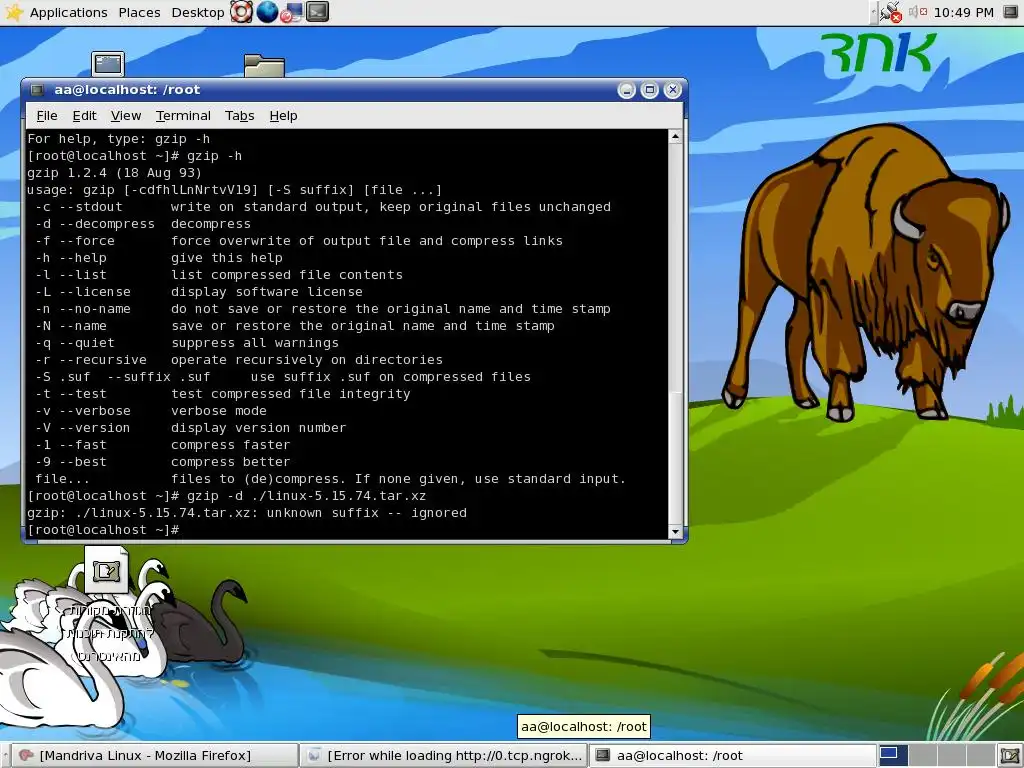Launch the mail client panel icon
Image resolution: width=1024 pixels, height=768 pixels.
pos(292,12)
